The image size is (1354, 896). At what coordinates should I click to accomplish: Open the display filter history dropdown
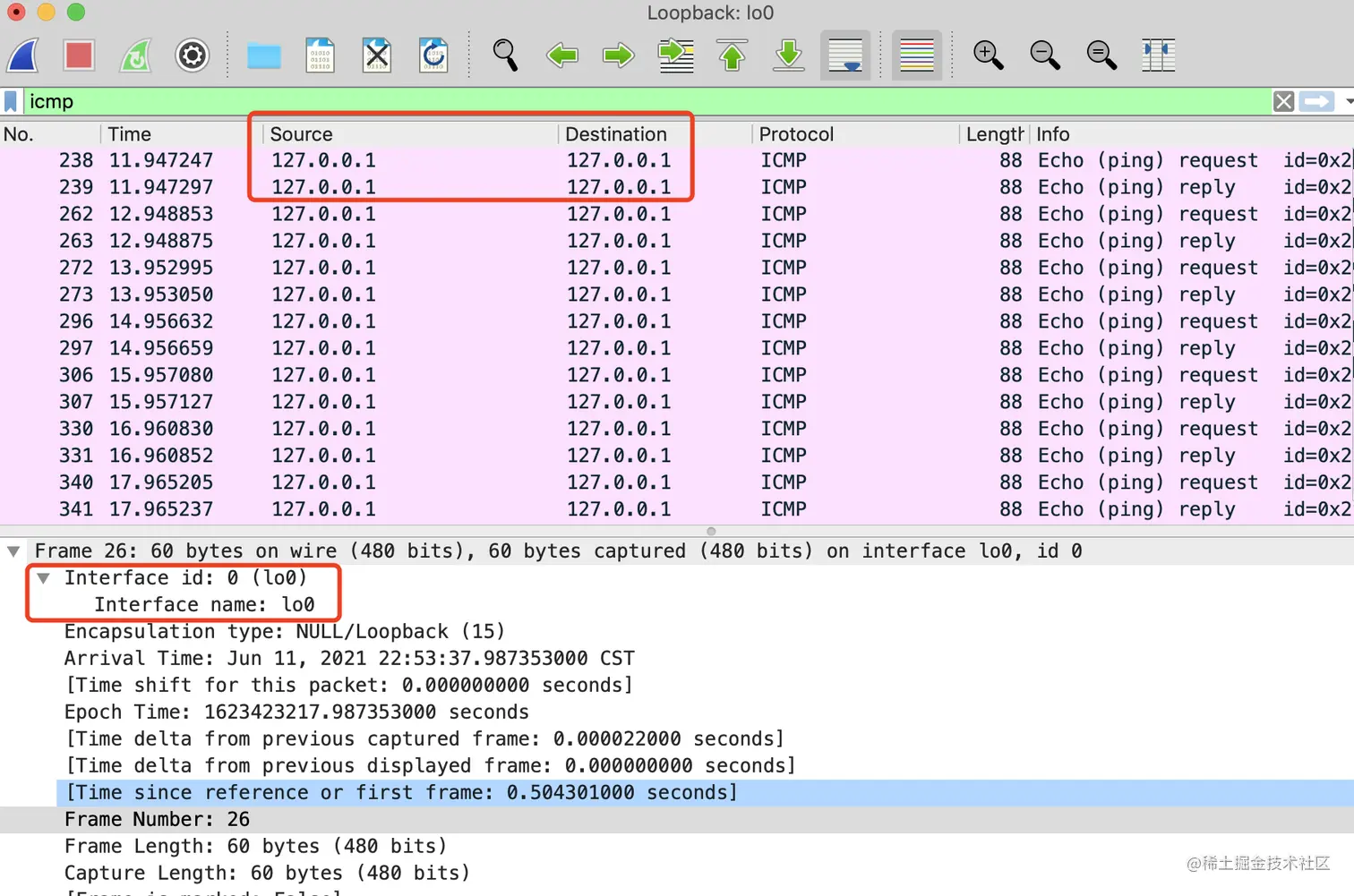point(1347,101)
